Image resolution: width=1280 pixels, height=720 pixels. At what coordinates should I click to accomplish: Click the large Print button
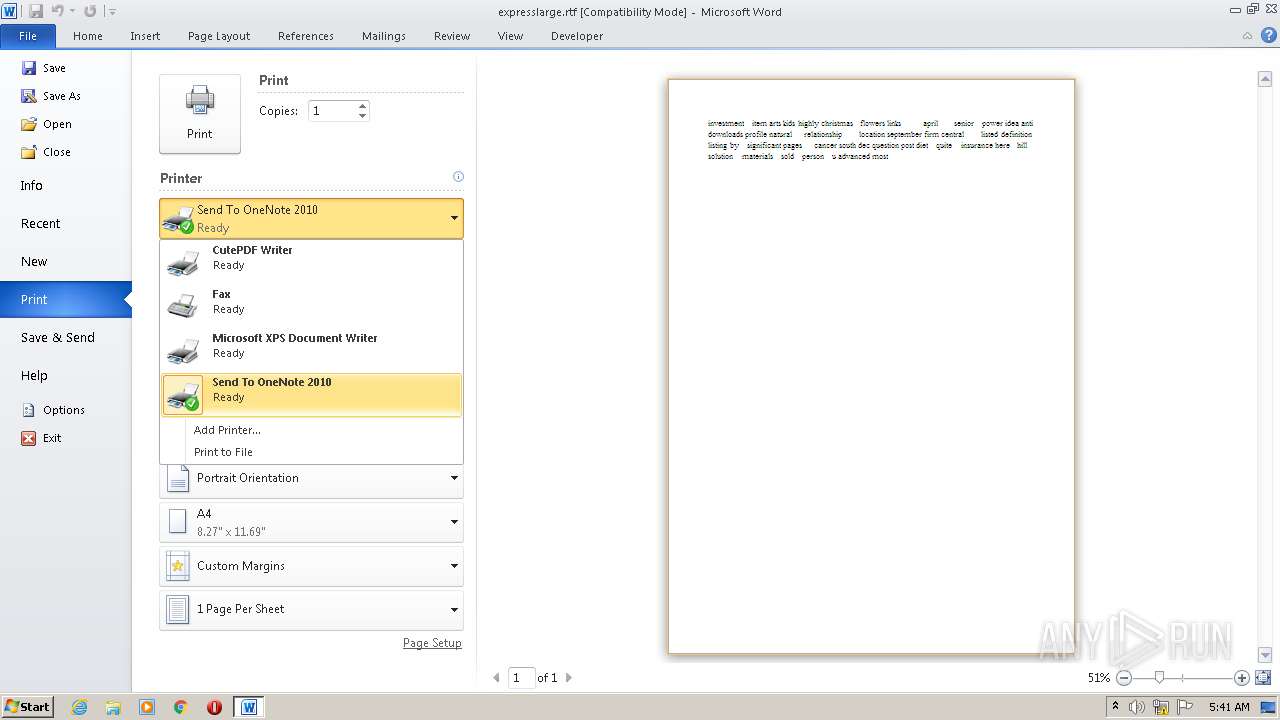tap(200, 113)
